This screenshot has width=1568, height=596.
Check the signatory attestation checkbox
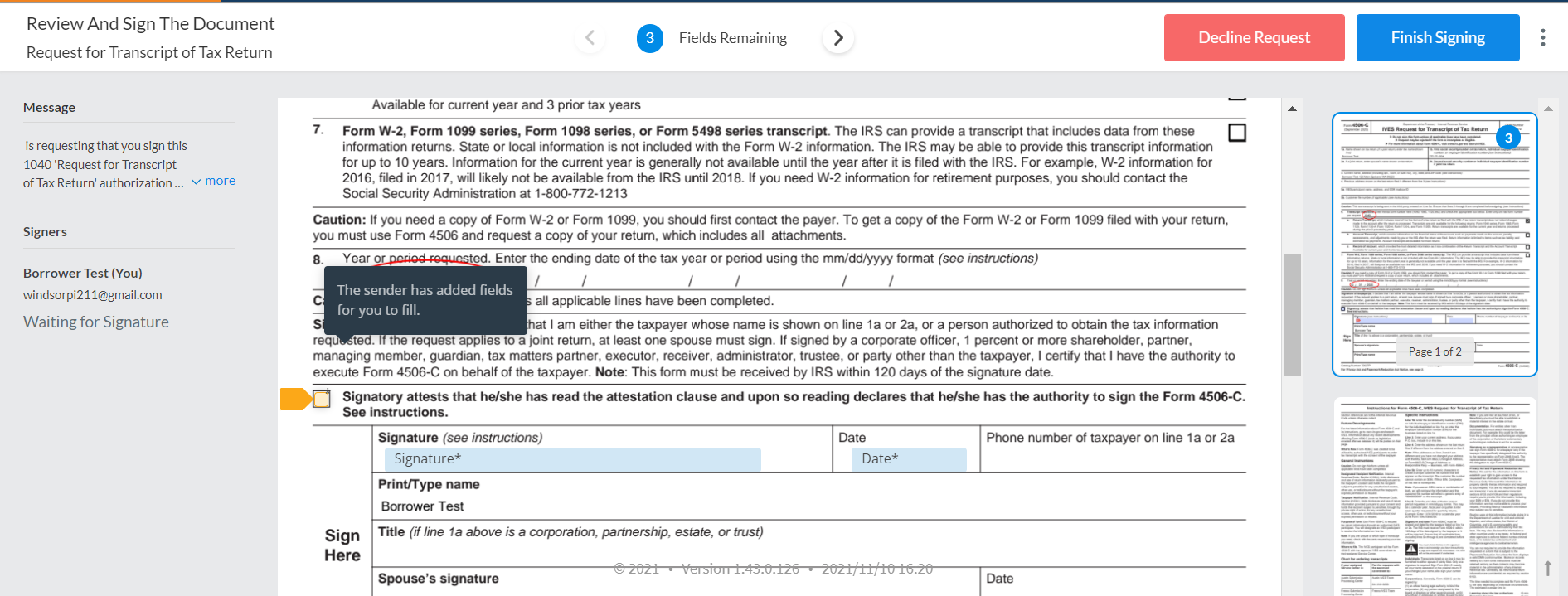click(322, 399)
